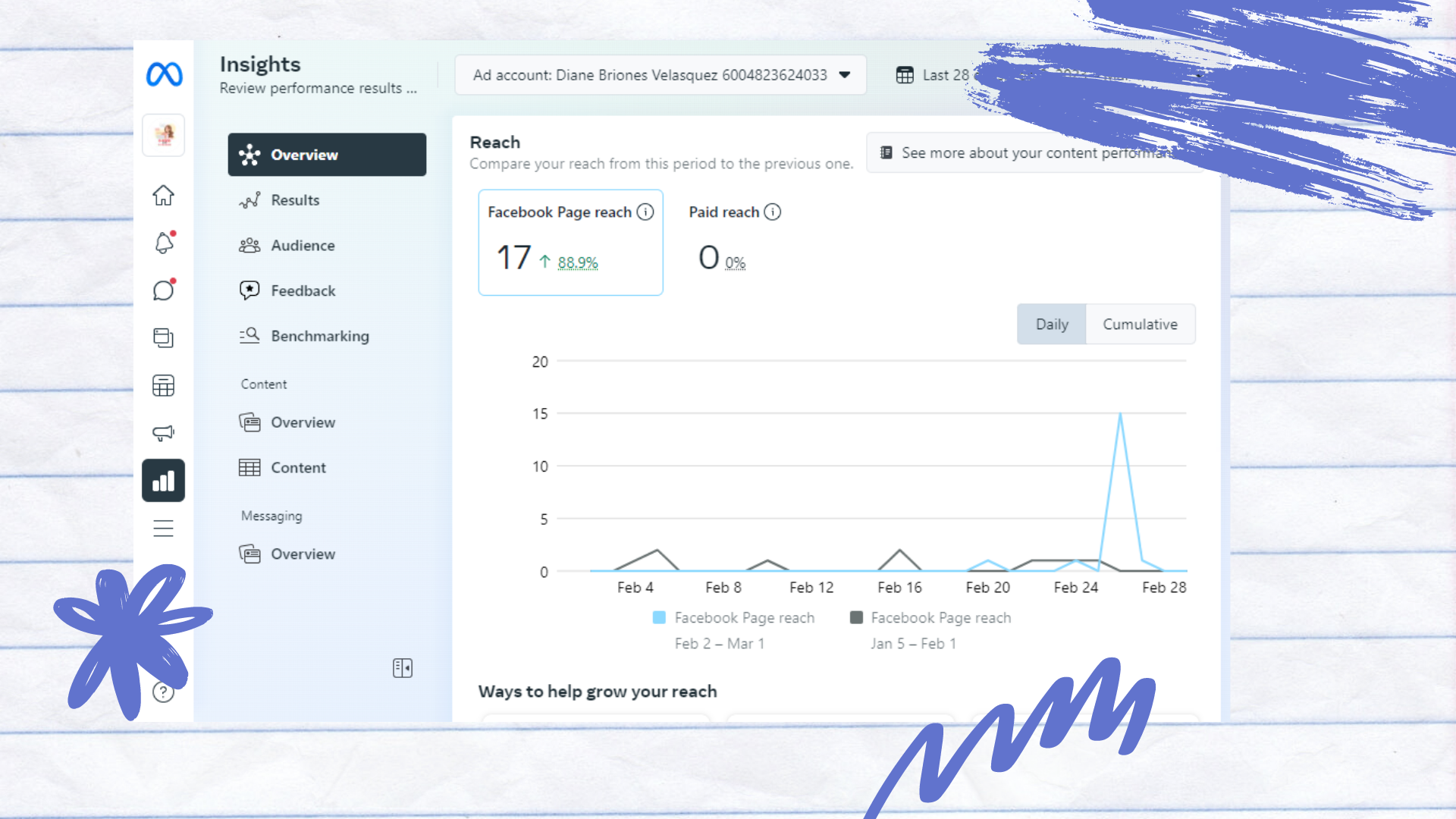Screen dimensions: 1456x819
Task: Open the notifications bell icon
Action: click(163, 243)
